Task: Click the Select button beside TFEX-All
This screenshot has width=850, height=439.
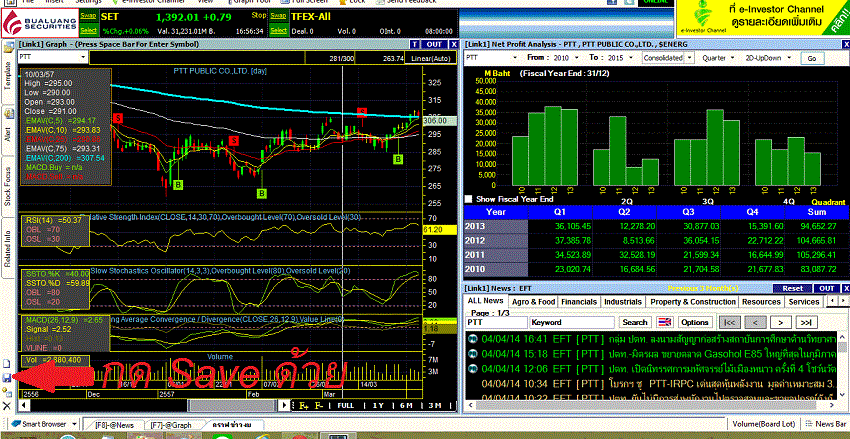Action: [x=278, y=31]
